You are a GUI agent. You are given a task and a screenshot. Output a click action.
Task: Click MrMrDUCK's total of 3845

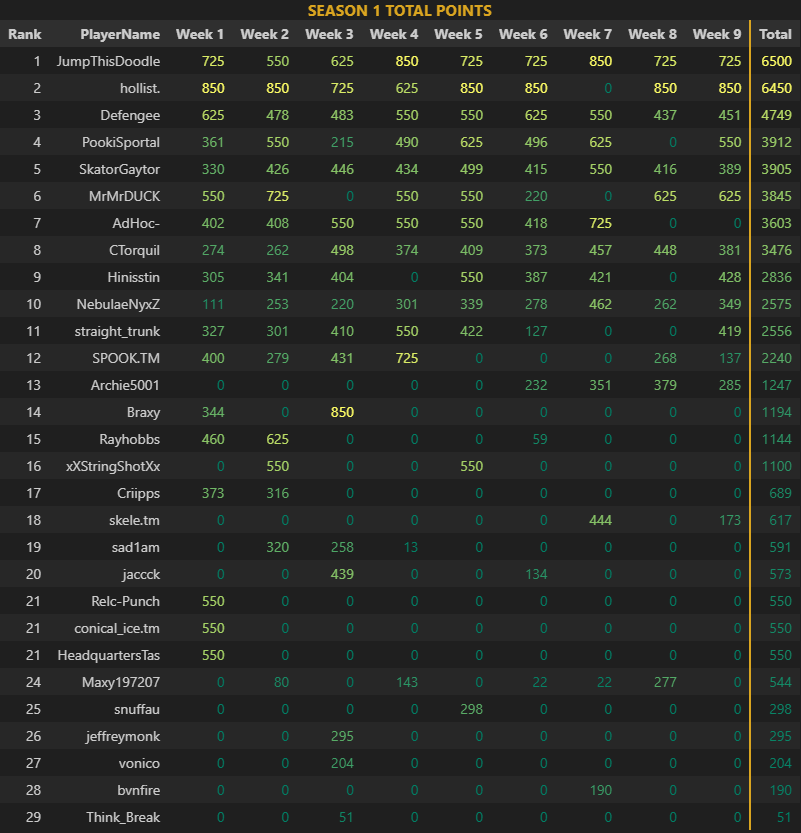tap(777, 196)
